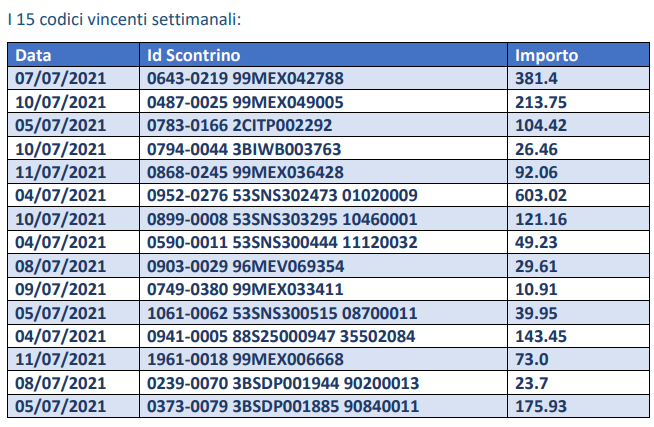Click the heading I 15 codici vincenti settimanali

pos(124,19)
